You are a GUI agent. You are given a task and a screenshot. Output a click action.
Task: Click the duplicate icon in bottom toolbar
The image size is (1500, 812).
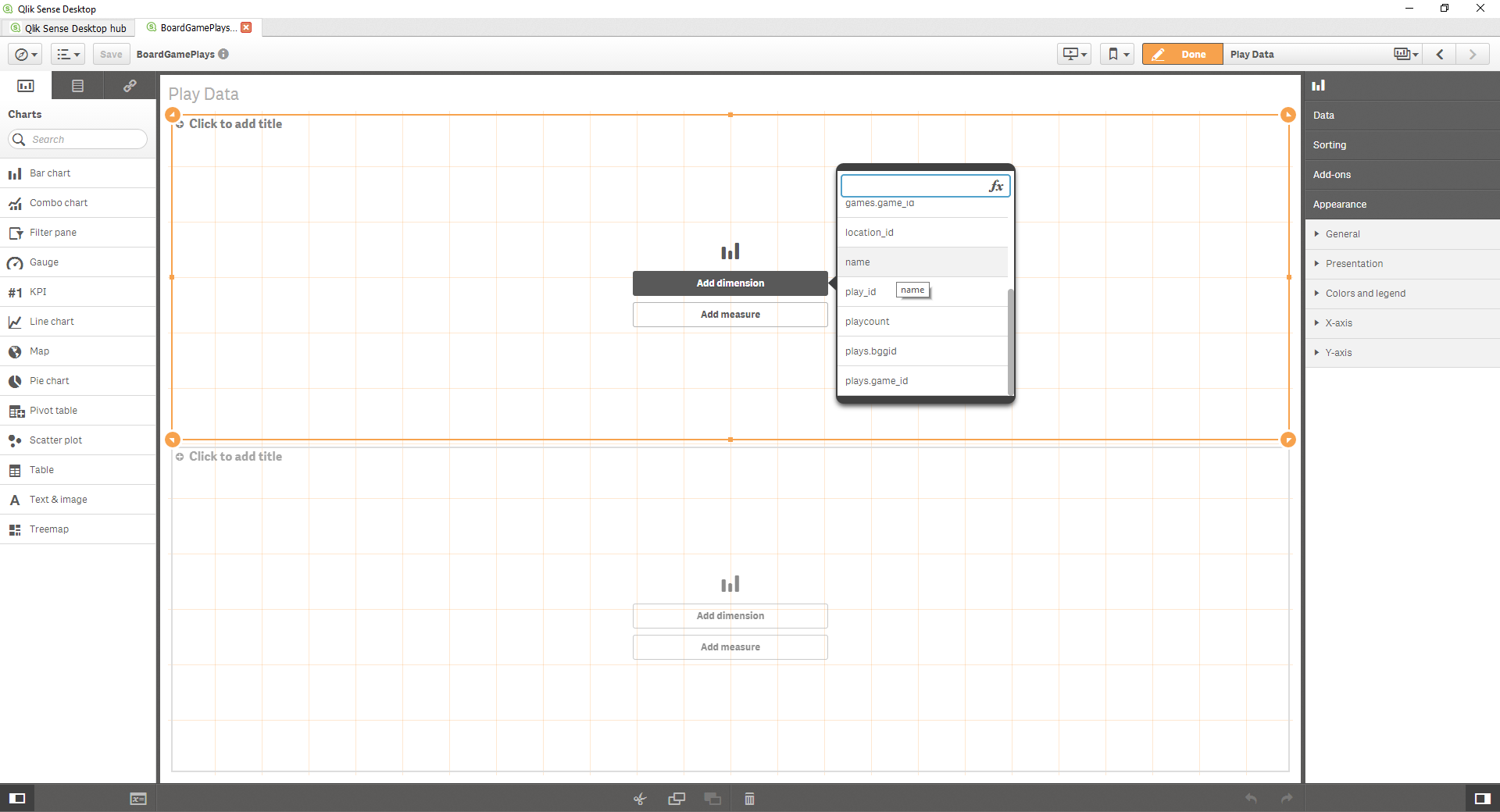677,799
